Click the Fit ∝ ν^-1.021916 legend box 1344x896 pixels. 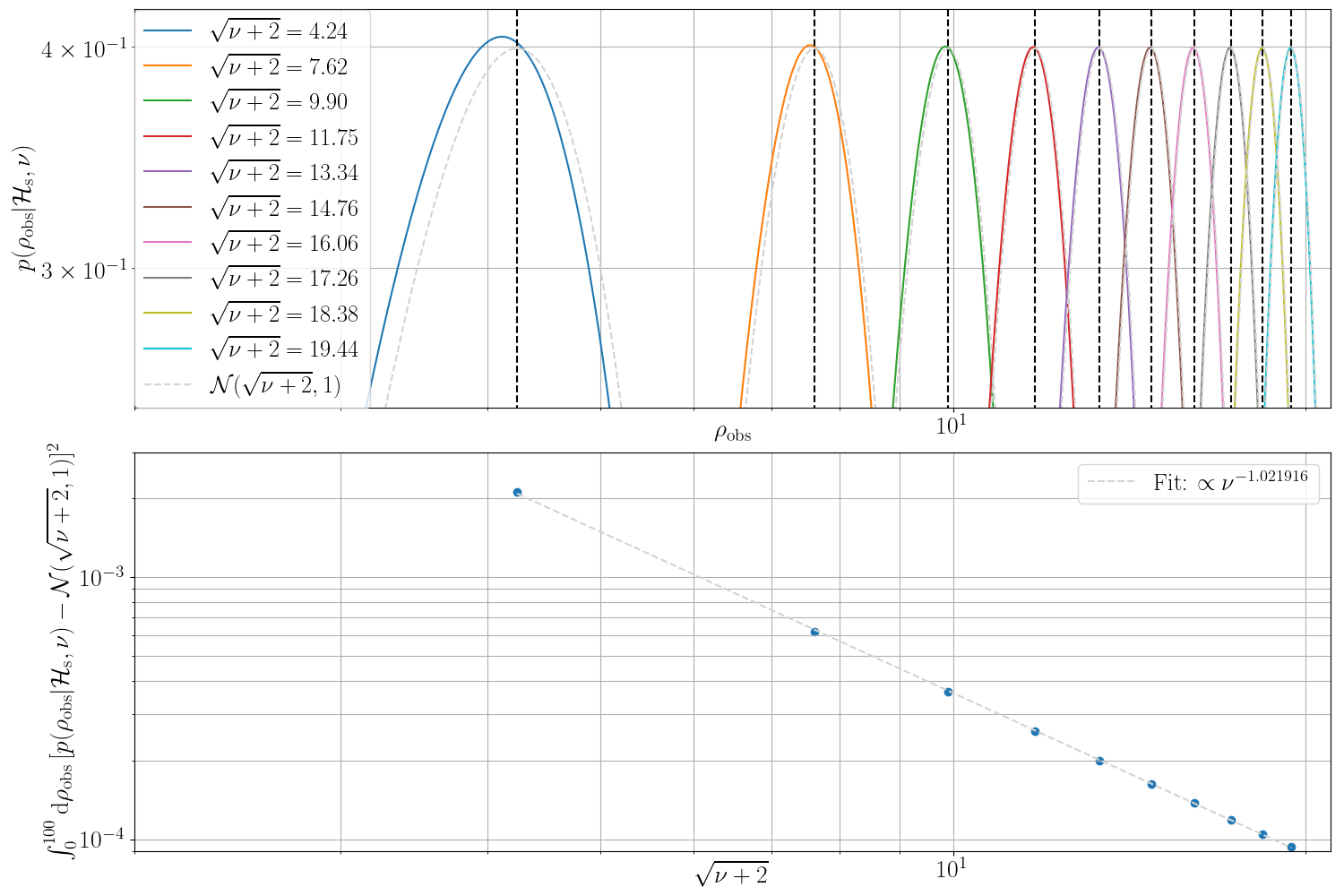pos(1198,483)
